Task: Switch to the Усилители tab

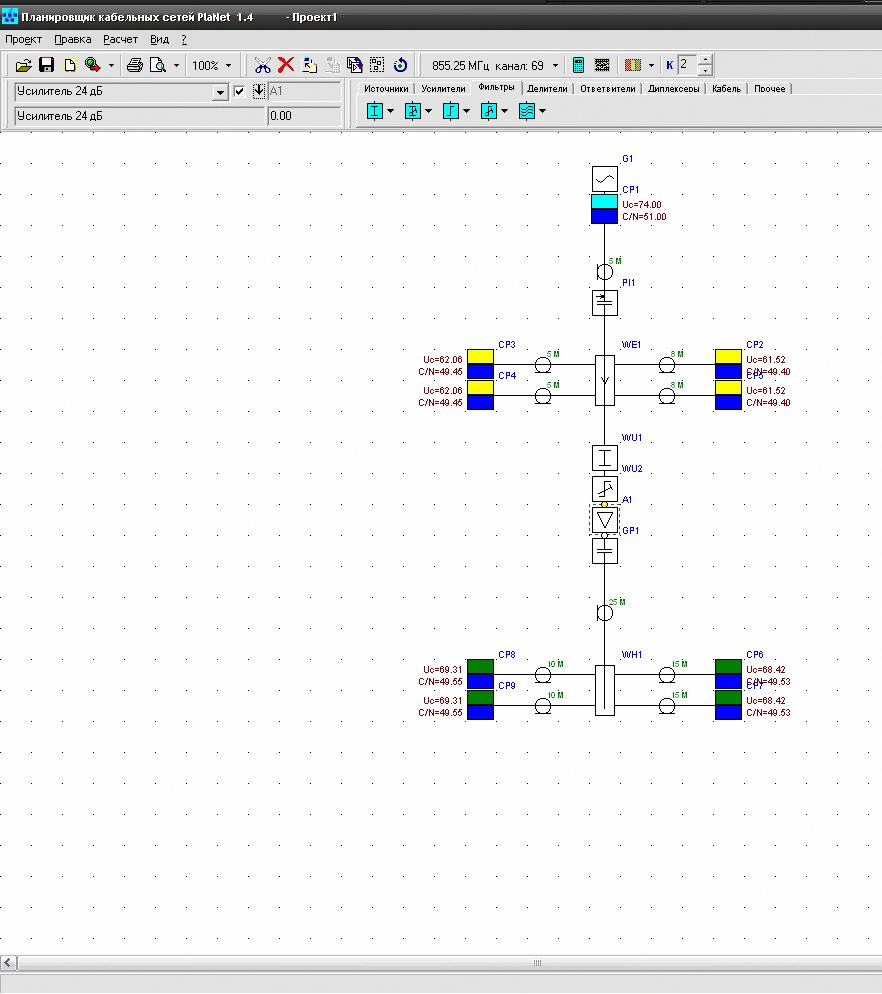Action: click(x=443, y=89)
